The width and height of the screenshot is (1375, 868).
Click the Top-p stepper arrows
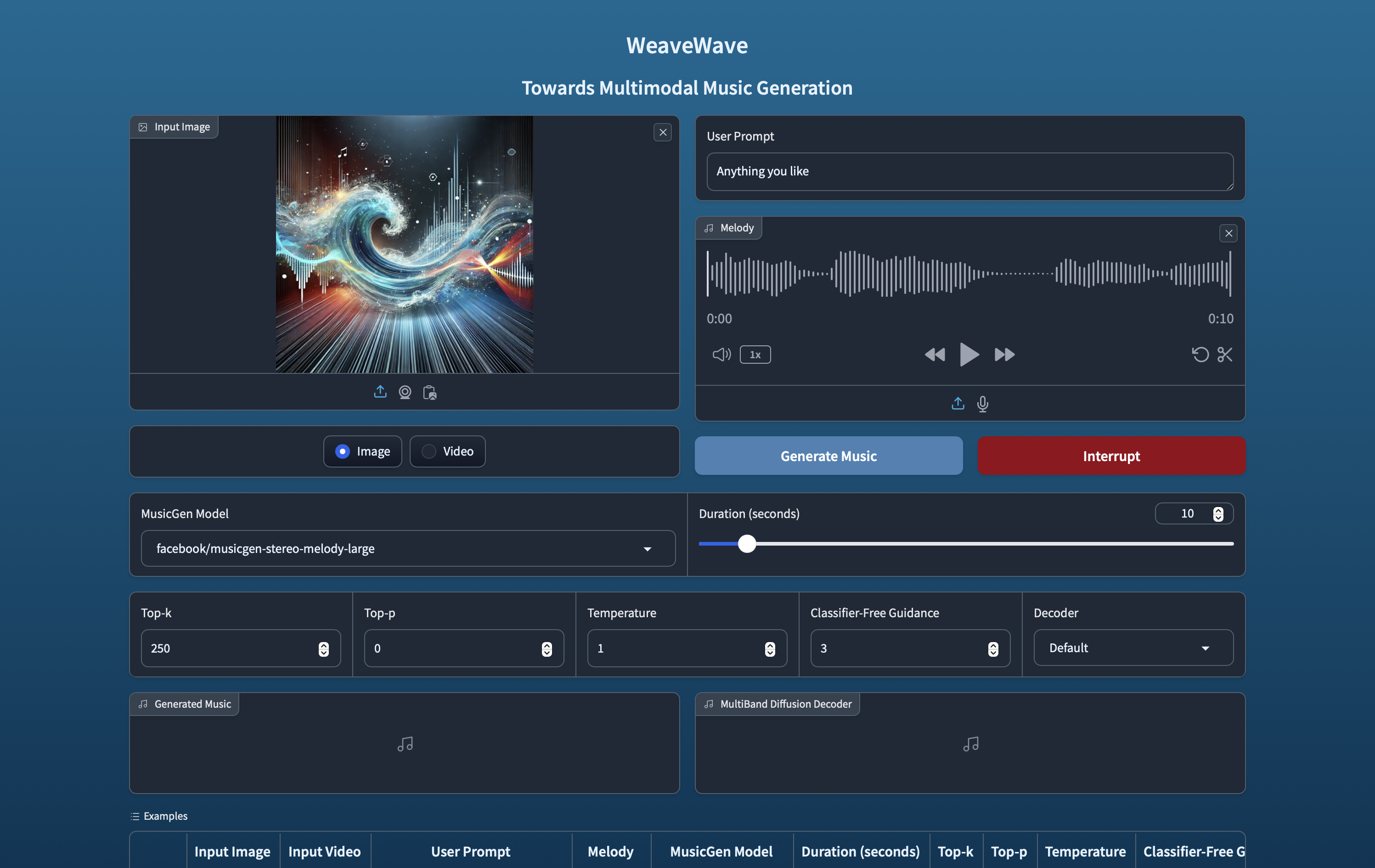[x=547, y=649]
